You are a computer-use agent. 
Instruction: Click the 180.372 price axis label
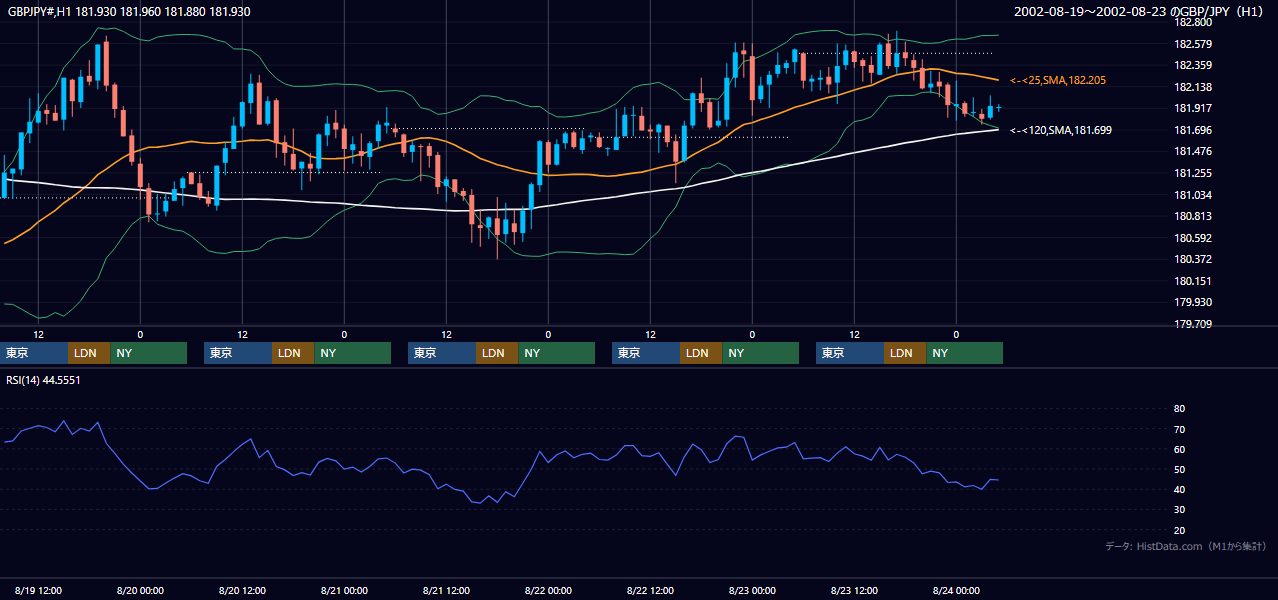click(1193, 259)
